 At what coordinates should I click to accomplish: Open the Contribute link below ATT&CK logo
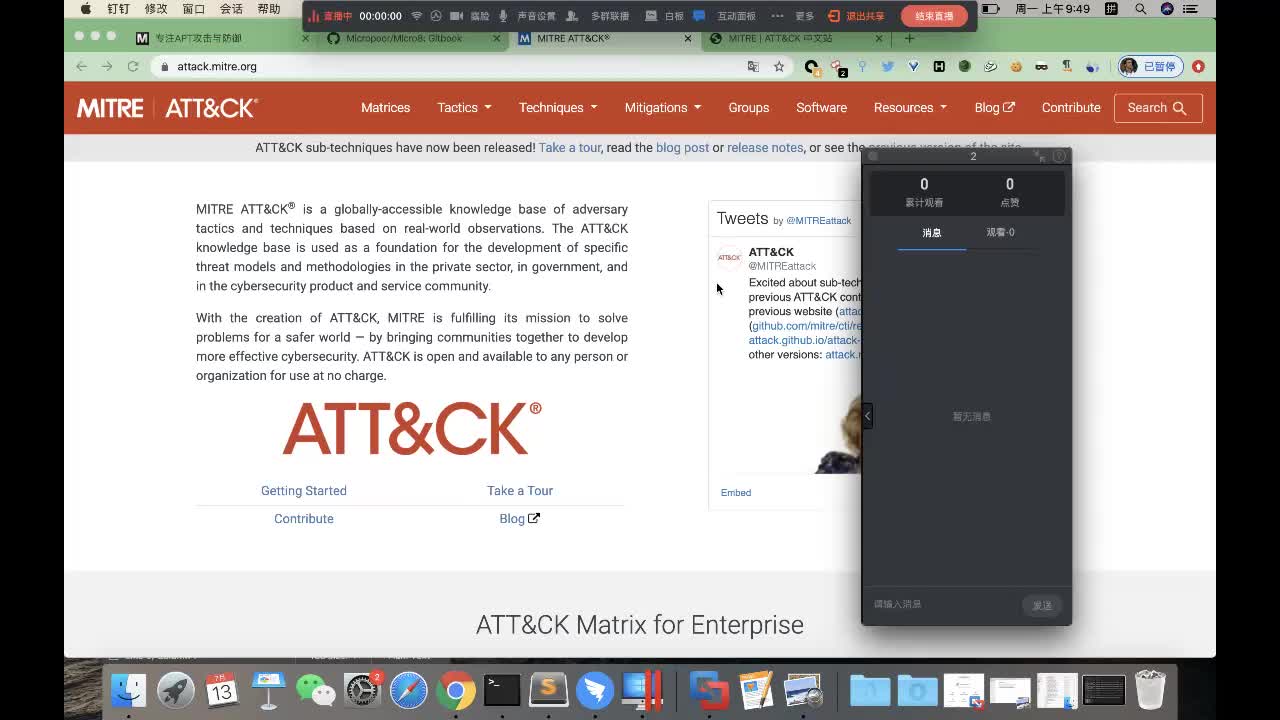(304, 519)
